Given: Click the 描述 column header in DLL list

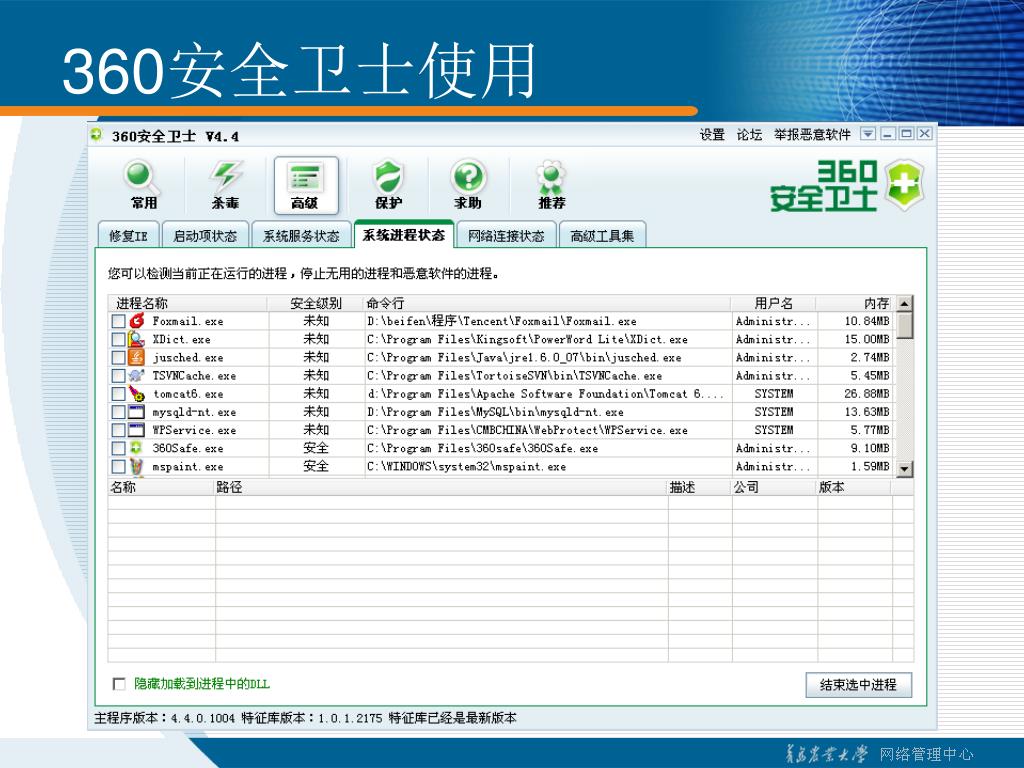Looking at the screenshot, I should tap(700, 487).
